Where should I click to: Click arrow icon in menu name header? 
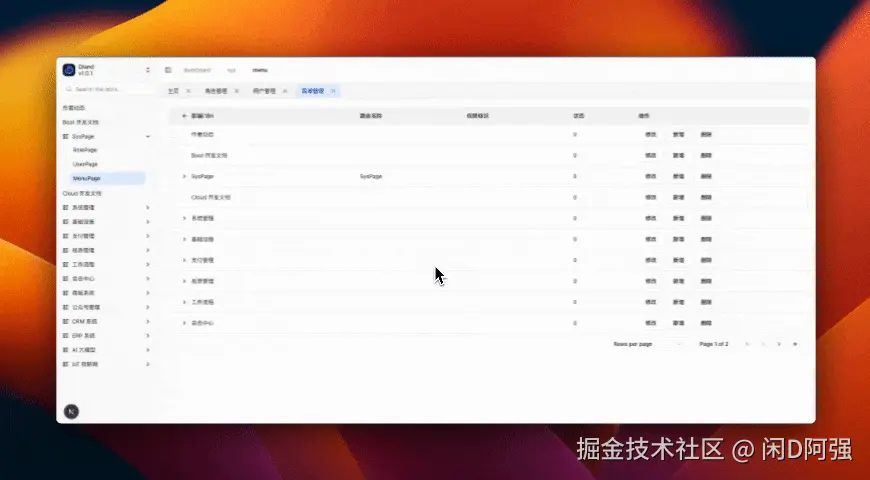point(185,116)
